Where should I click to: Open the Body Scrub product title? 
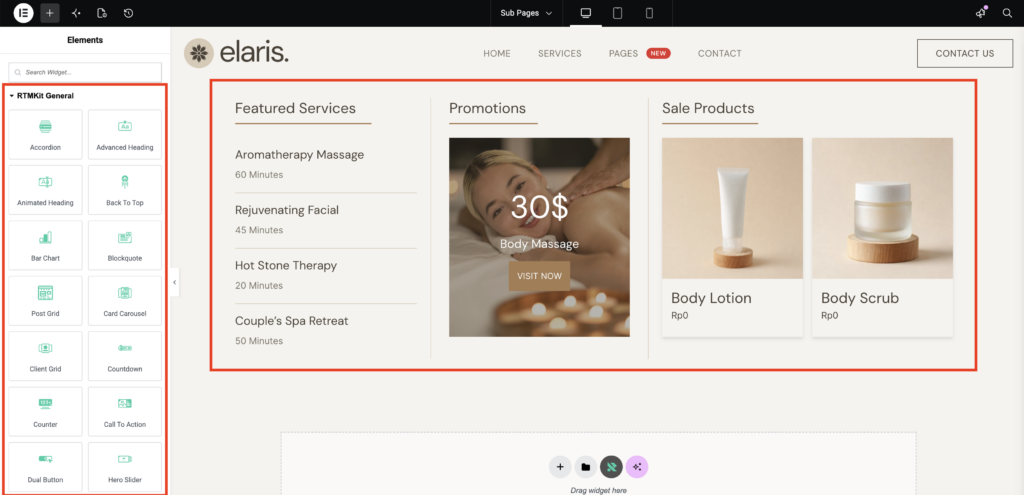(x=860, y=298)
